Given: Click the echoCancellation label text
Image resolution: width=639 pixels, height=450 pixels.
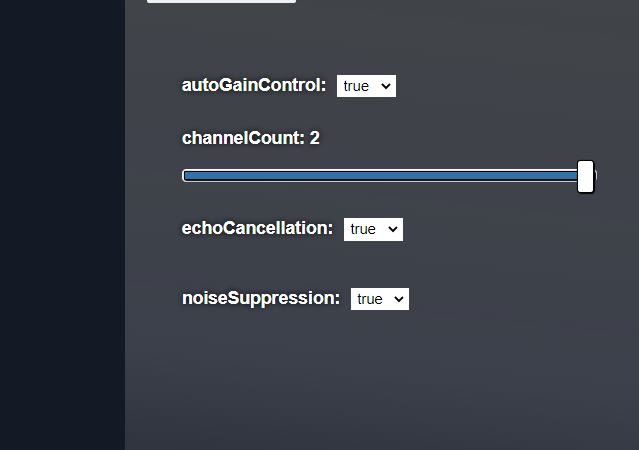Looking at the screenshot, I should pyautogui.click(x=257, y=228).
